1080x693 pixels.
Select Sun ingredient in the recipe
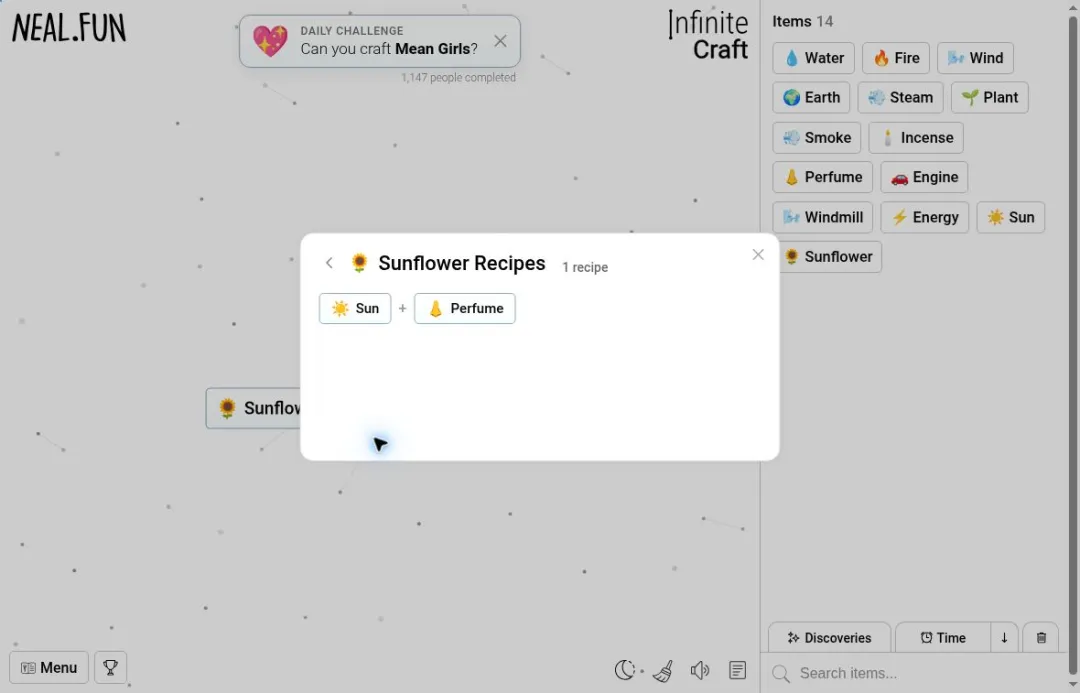(355, 309)
